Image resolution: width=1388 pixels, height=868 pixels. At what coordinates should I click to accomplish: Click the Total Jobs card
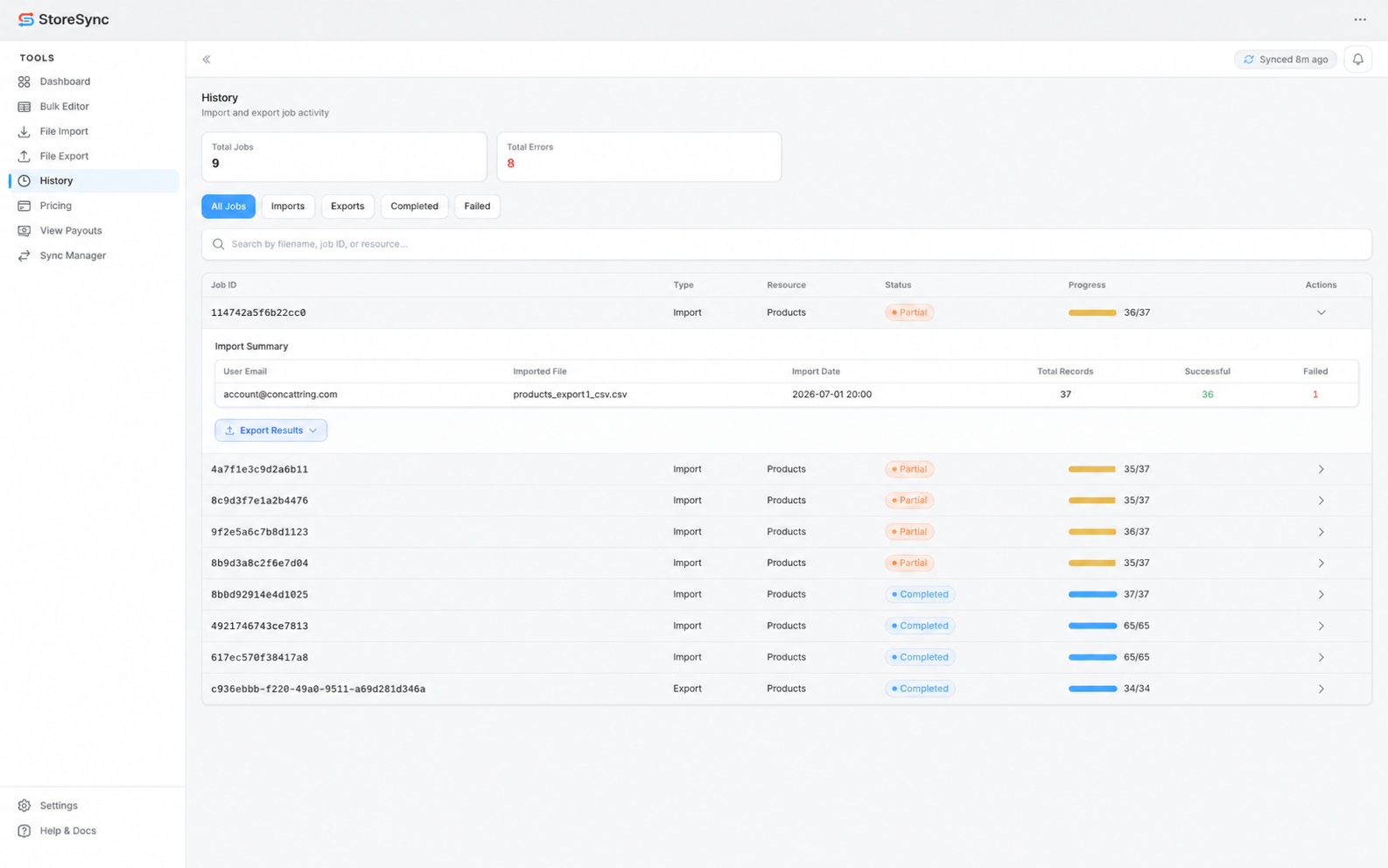click(x=344, y=157)
